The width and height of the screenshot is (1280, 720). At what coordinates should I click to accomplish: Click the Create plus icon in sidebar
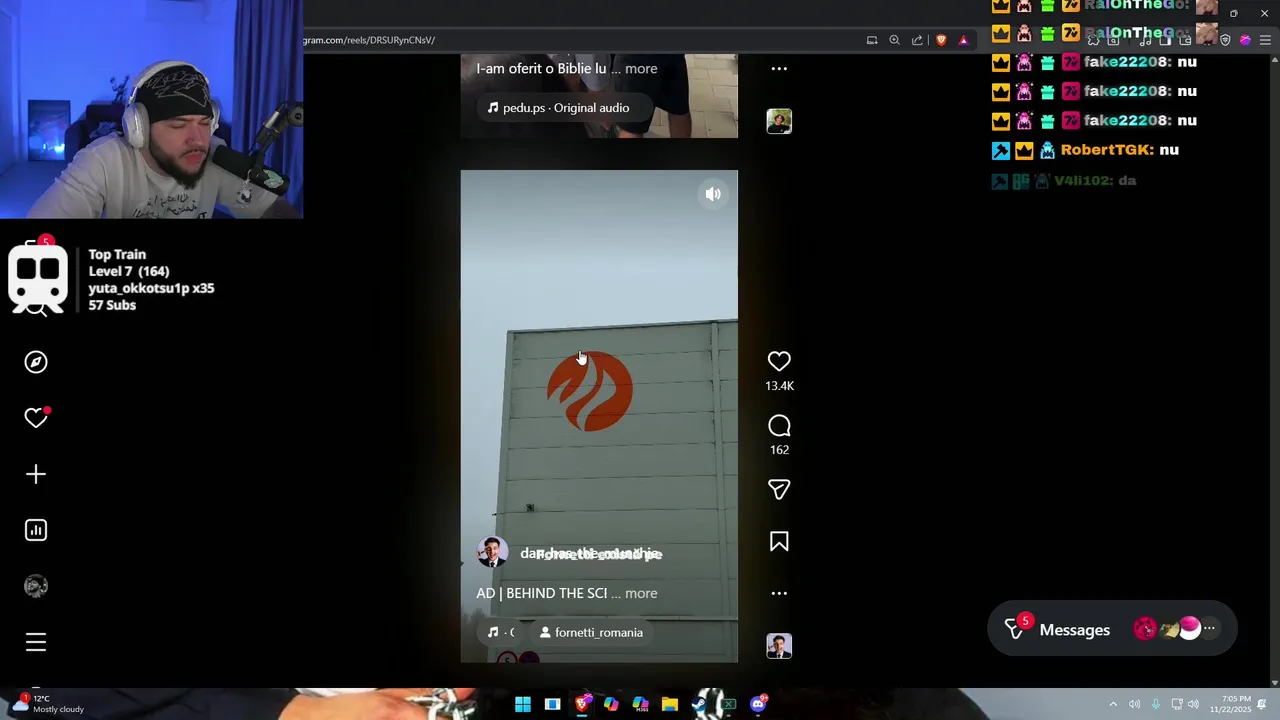(x=36, y=474)
